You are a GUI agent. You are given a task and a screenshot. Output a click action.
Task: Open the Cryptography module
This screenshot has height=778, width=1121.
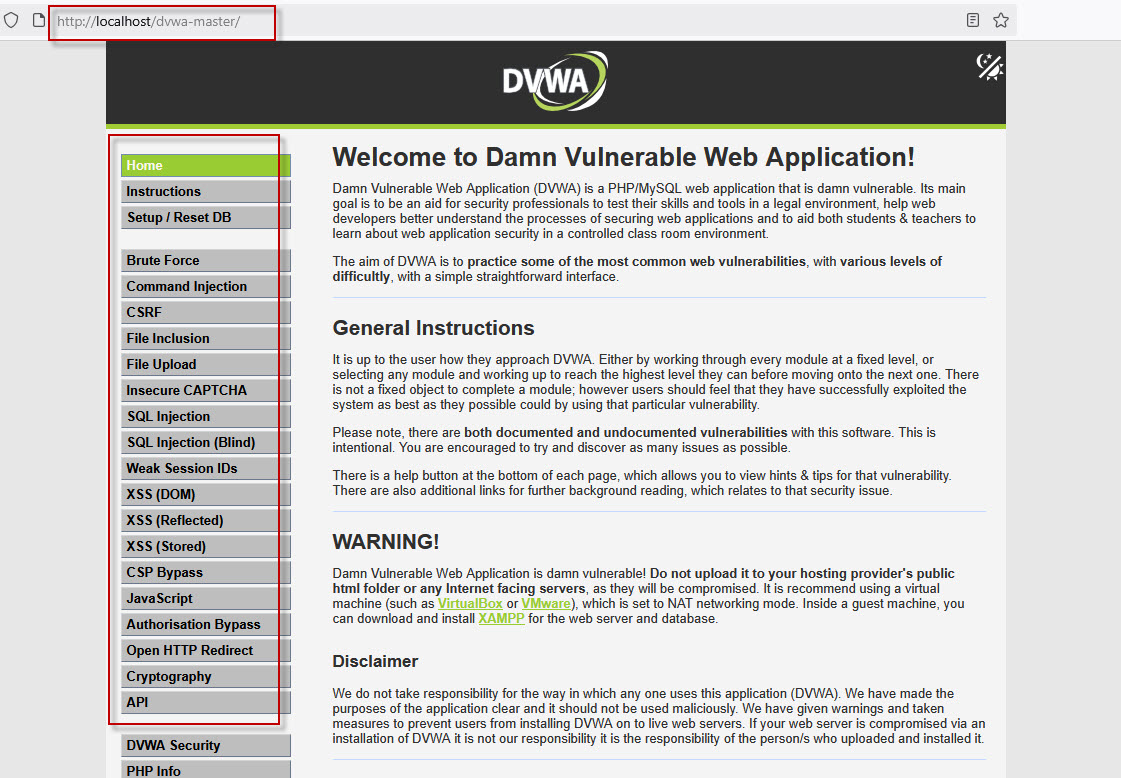tap(206, 676)
